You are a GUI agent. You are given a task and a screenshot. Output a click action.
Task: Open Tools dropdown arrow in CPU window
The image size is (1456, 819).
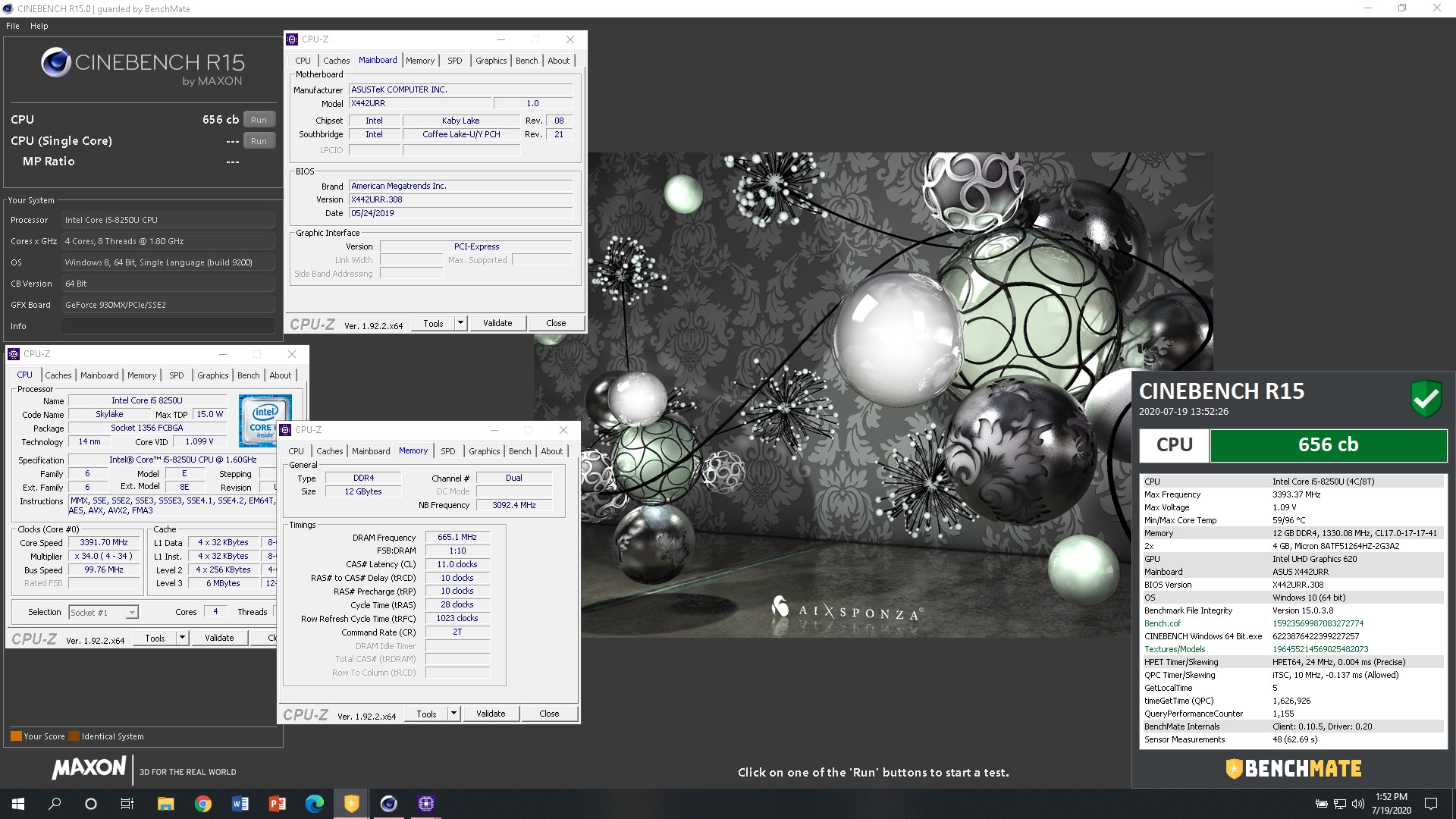click(x=182, y=638)
